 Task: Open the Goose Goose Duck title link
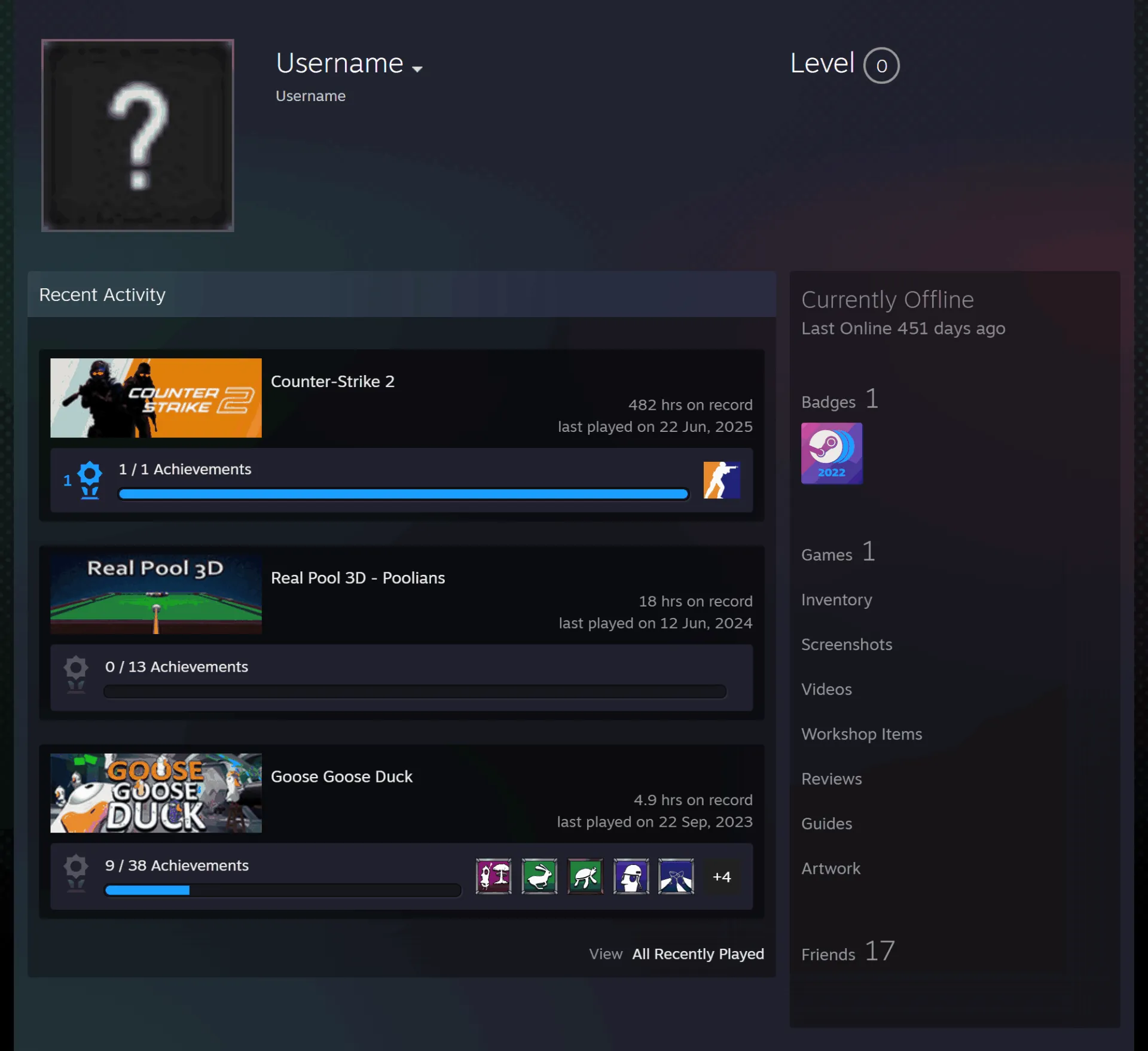[x=341, y=776]
